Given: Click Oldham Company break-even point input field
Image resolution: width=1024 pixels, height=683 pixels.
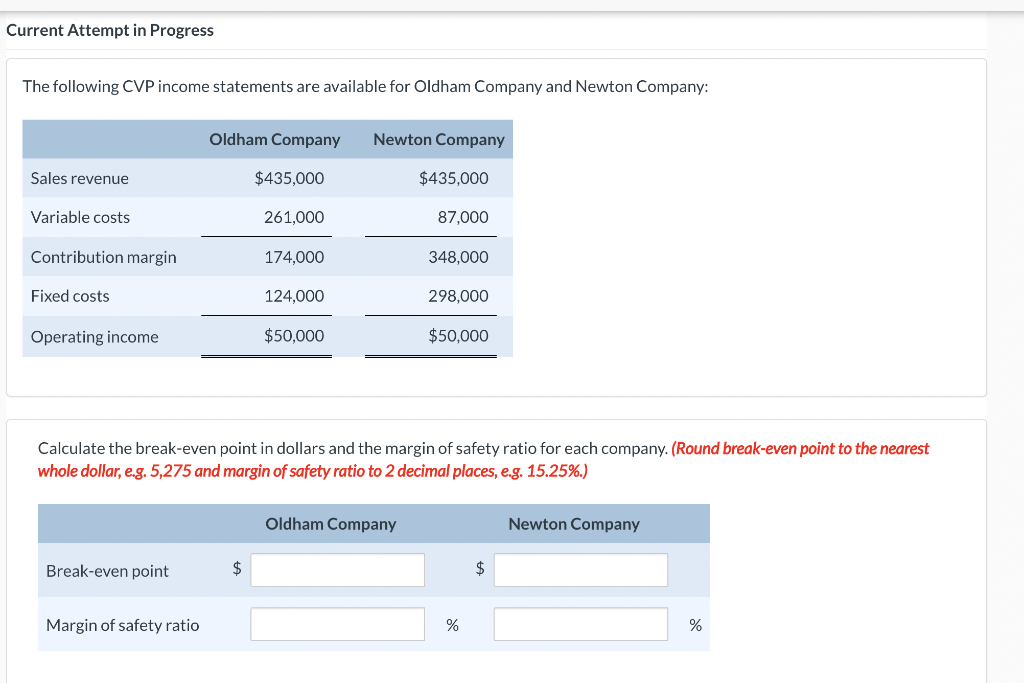Looking at the screenshot, I should [337, 570].
